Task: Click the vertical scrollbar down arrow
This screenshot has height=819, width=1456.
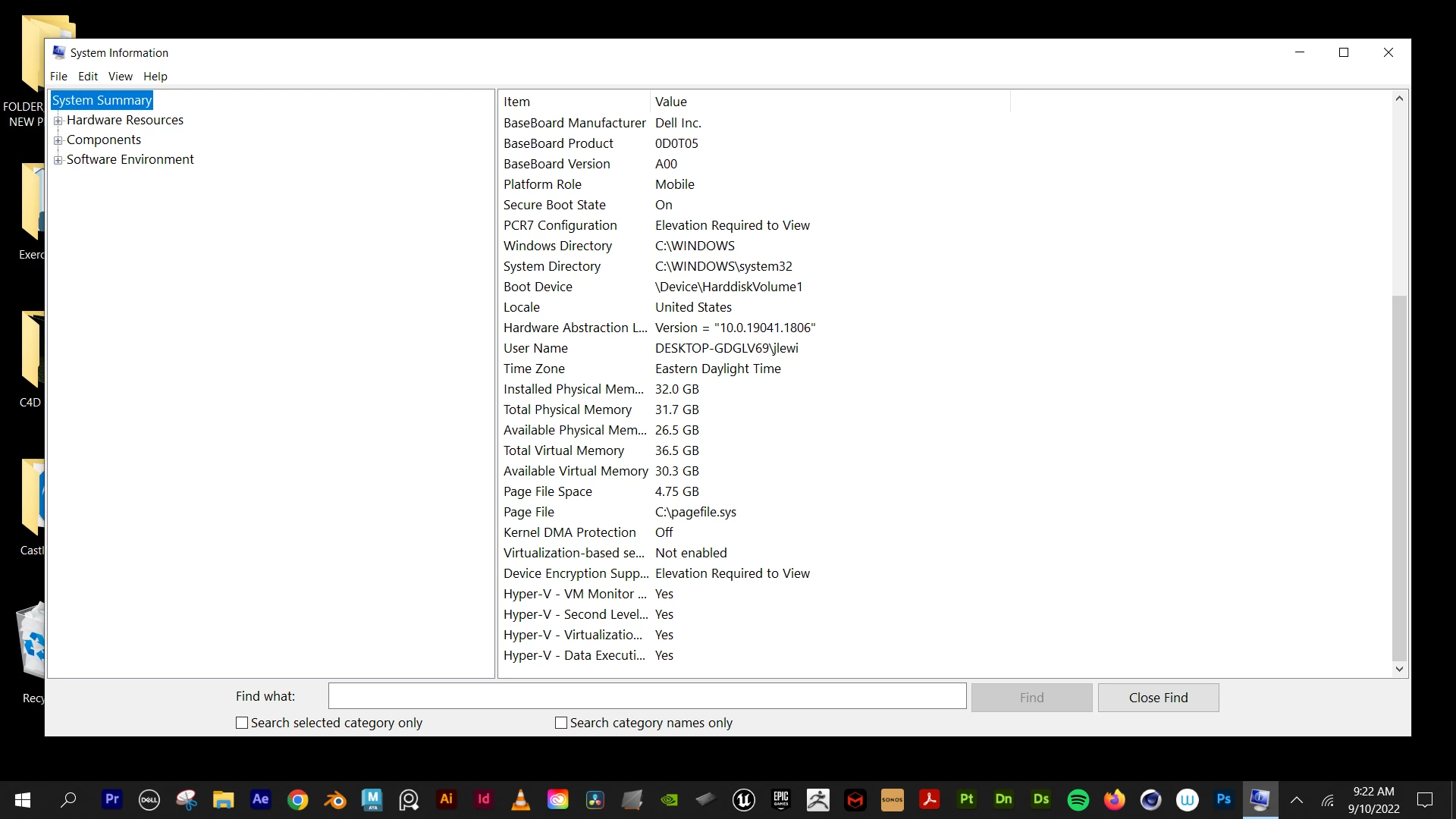Action: [1399, 669]
